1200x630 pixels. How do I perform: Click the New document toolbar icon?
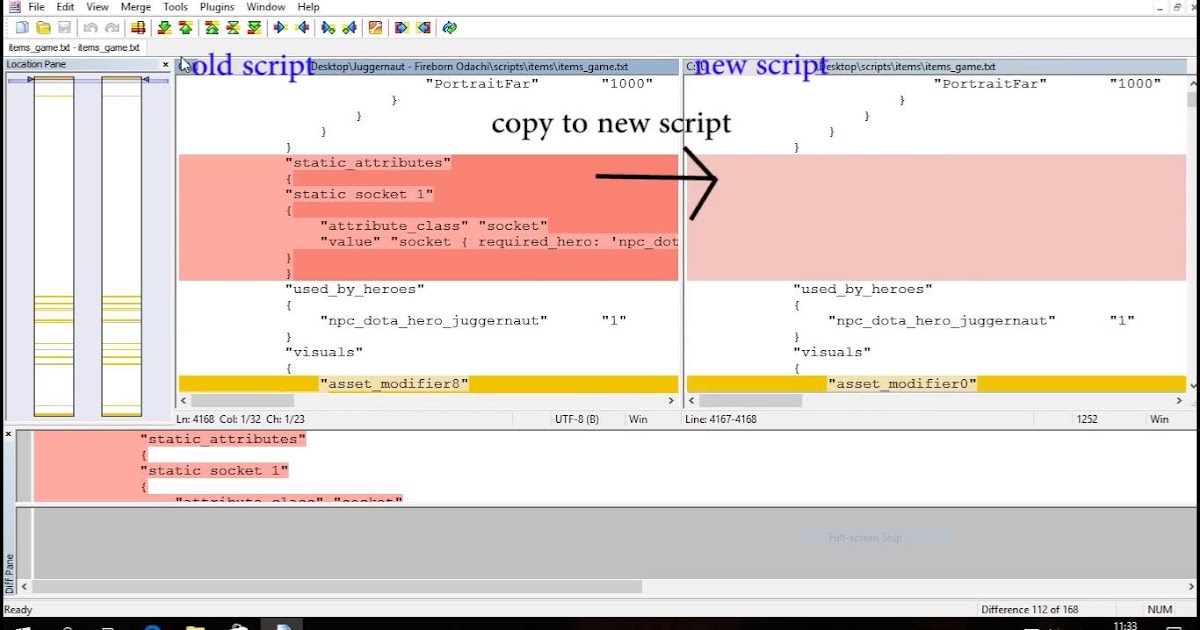click(x=22, y=28)
